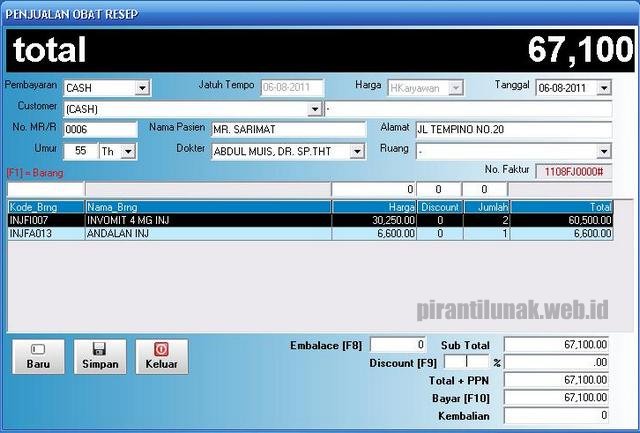The width and height of the screenshot is (640, 433).
Task: Click the Discount [F9] percent field
Action: pos(466,362)
